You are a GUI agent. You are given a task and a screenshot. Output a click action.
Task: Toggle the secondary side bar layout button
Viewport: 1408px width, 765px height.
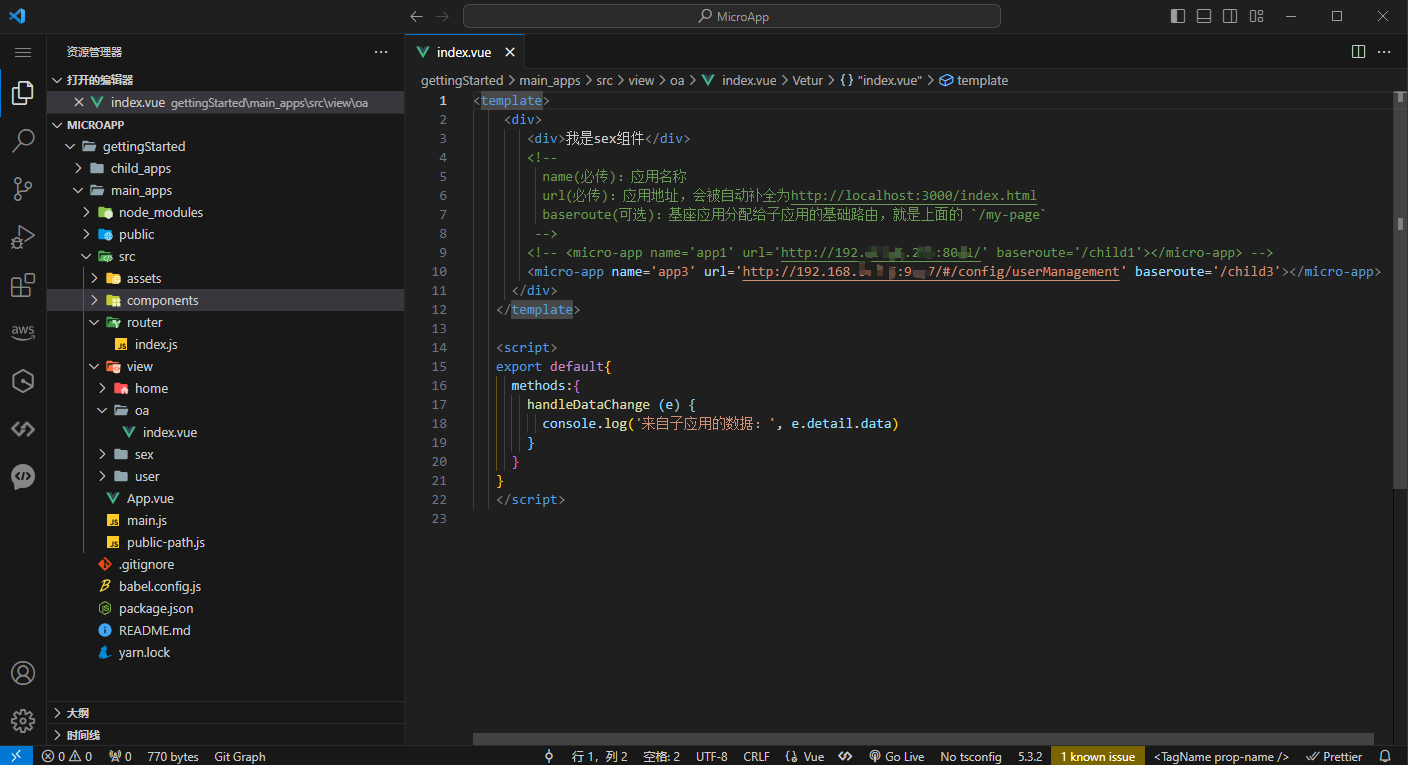pyautogui.click(x=1230, y=16)
